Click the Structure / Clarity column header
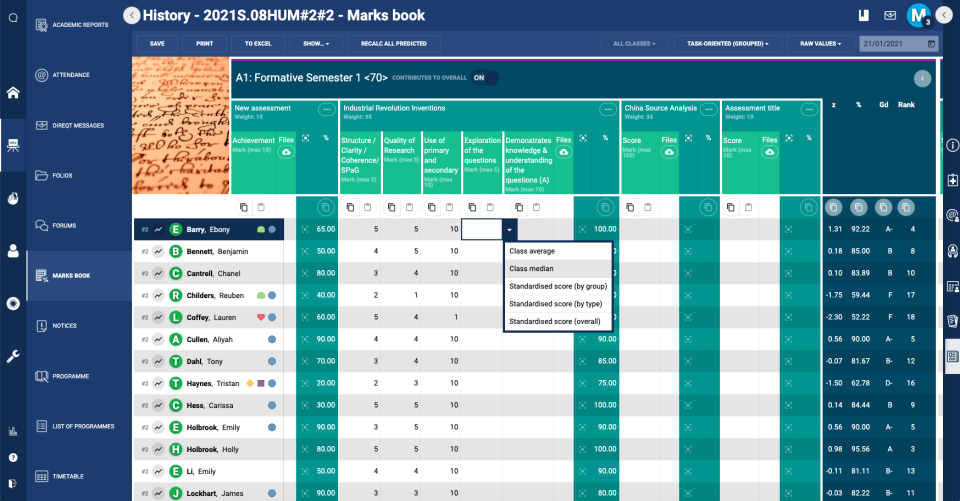Screen dimensions: 960x501 click(360, 160)
